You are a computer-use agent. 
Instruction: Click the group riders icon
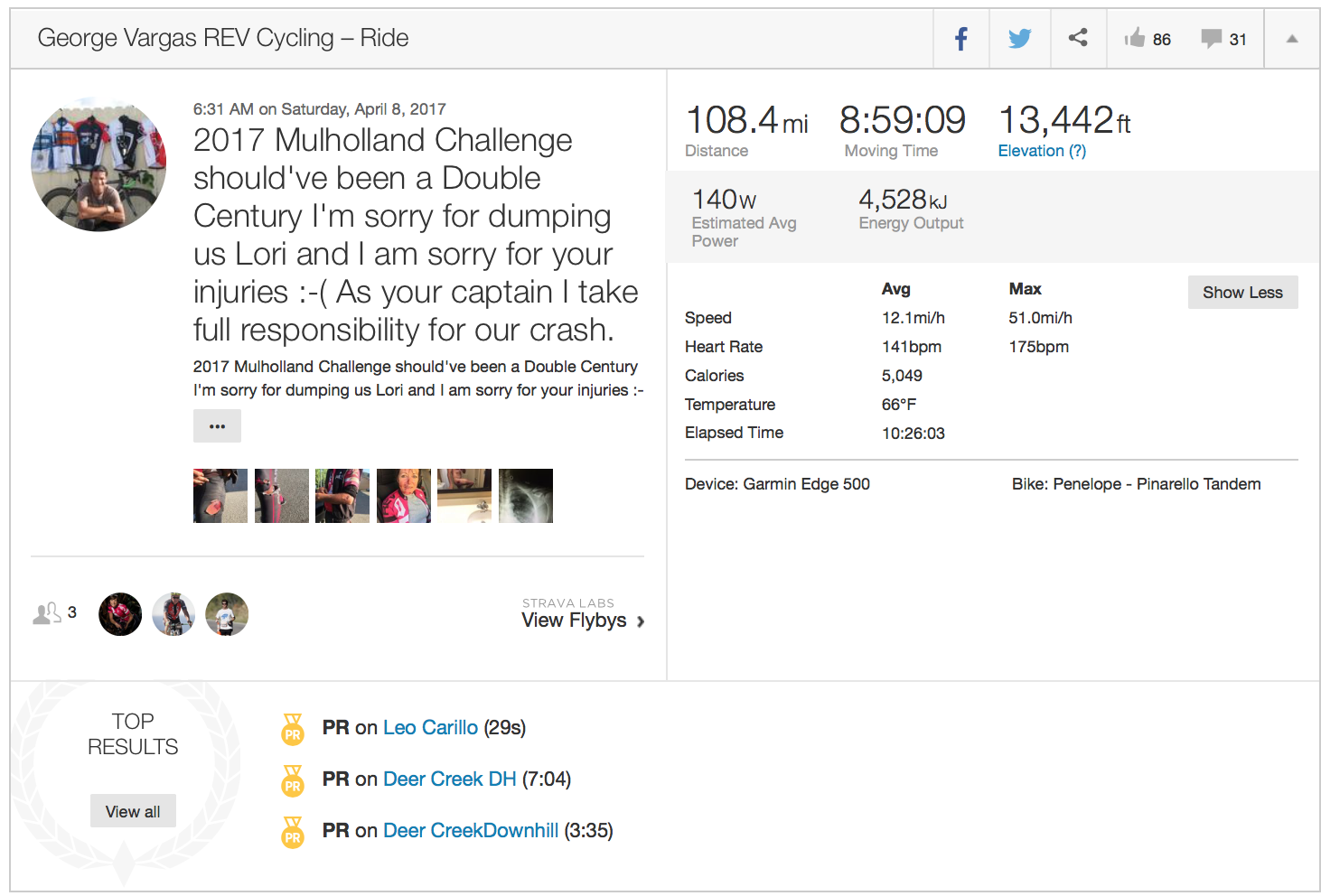pyautogui.click(x=47, y=613)
